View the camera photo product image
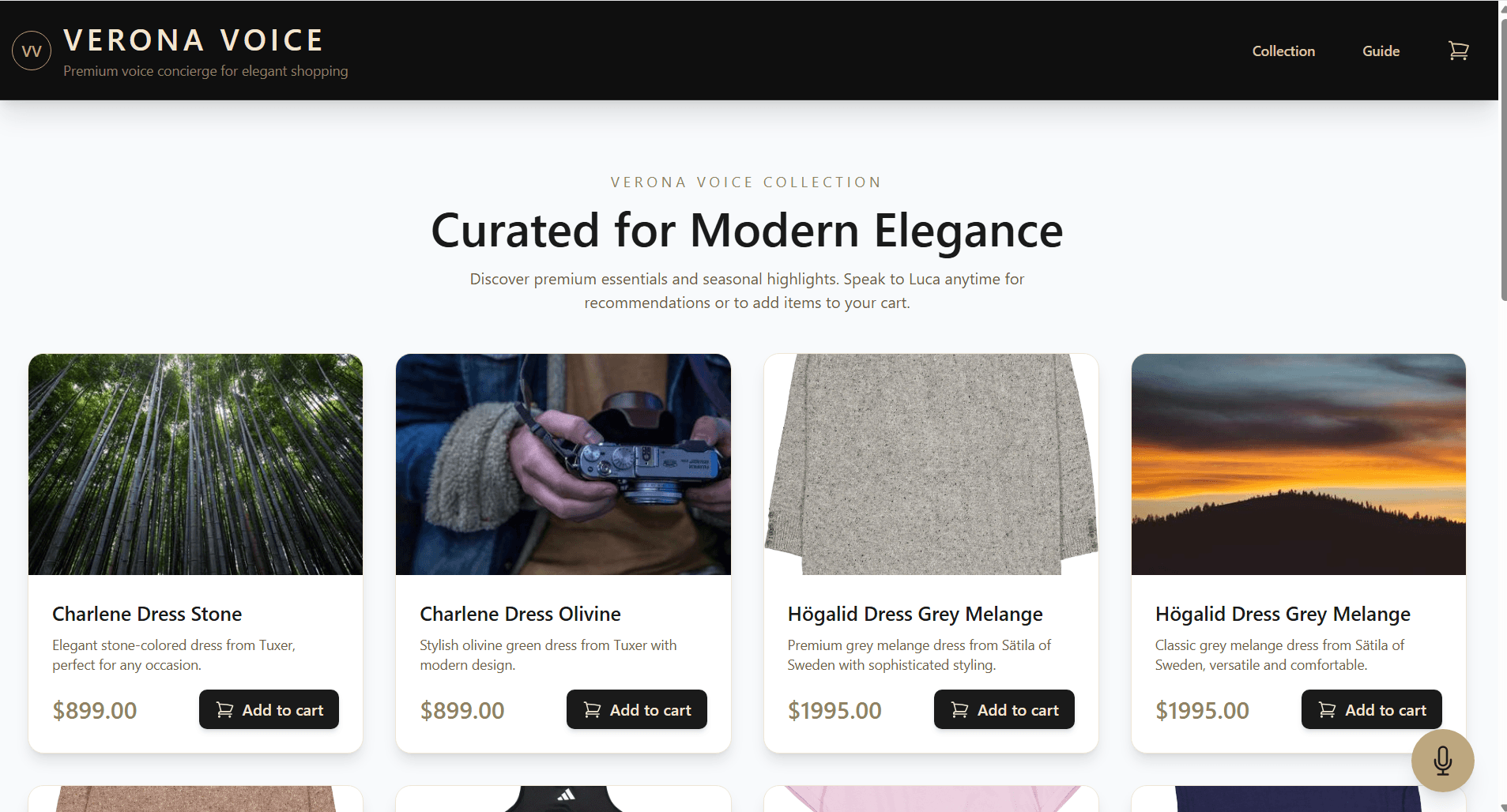 (x=563, y=464)
